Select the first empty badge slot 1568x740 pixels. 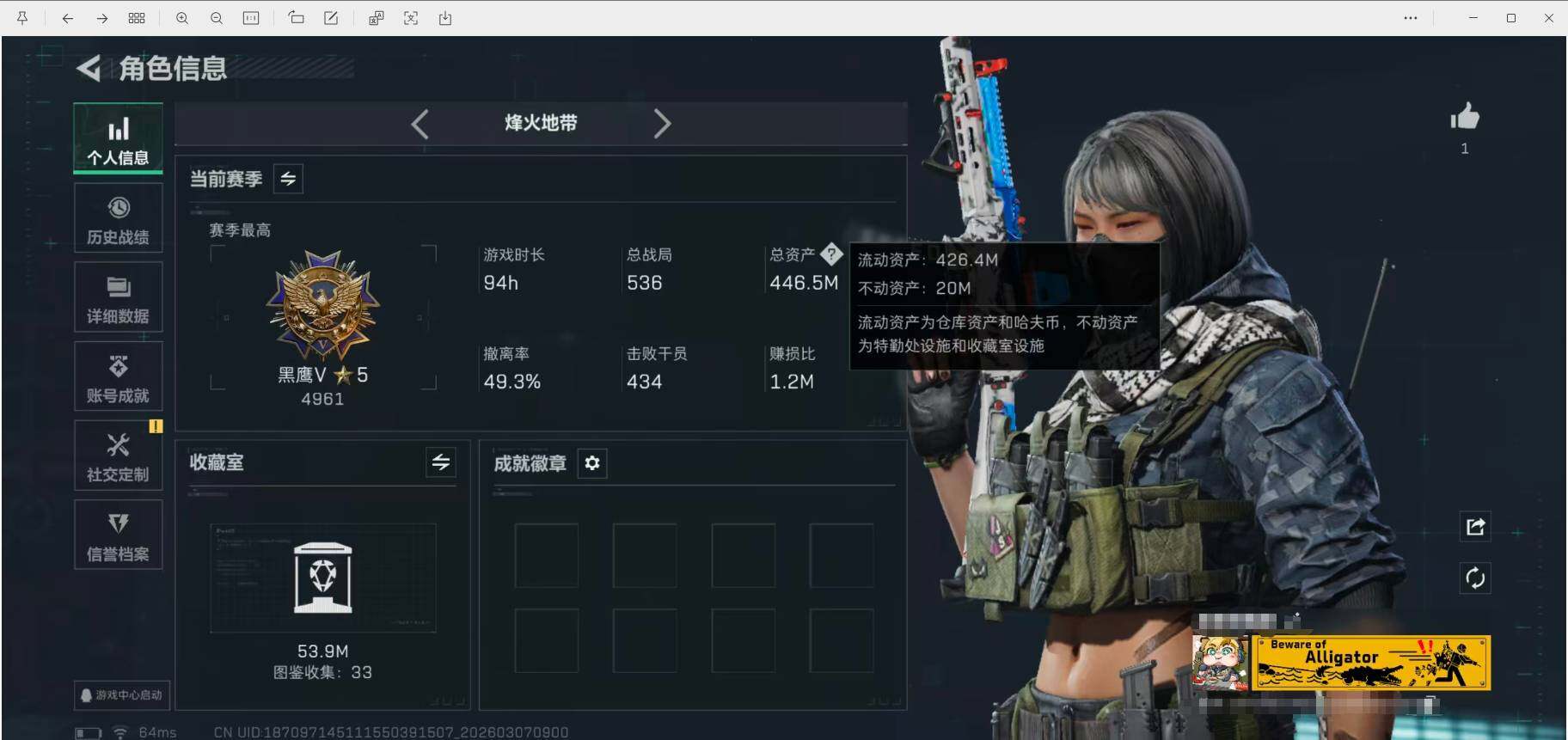tap(547, 555)
